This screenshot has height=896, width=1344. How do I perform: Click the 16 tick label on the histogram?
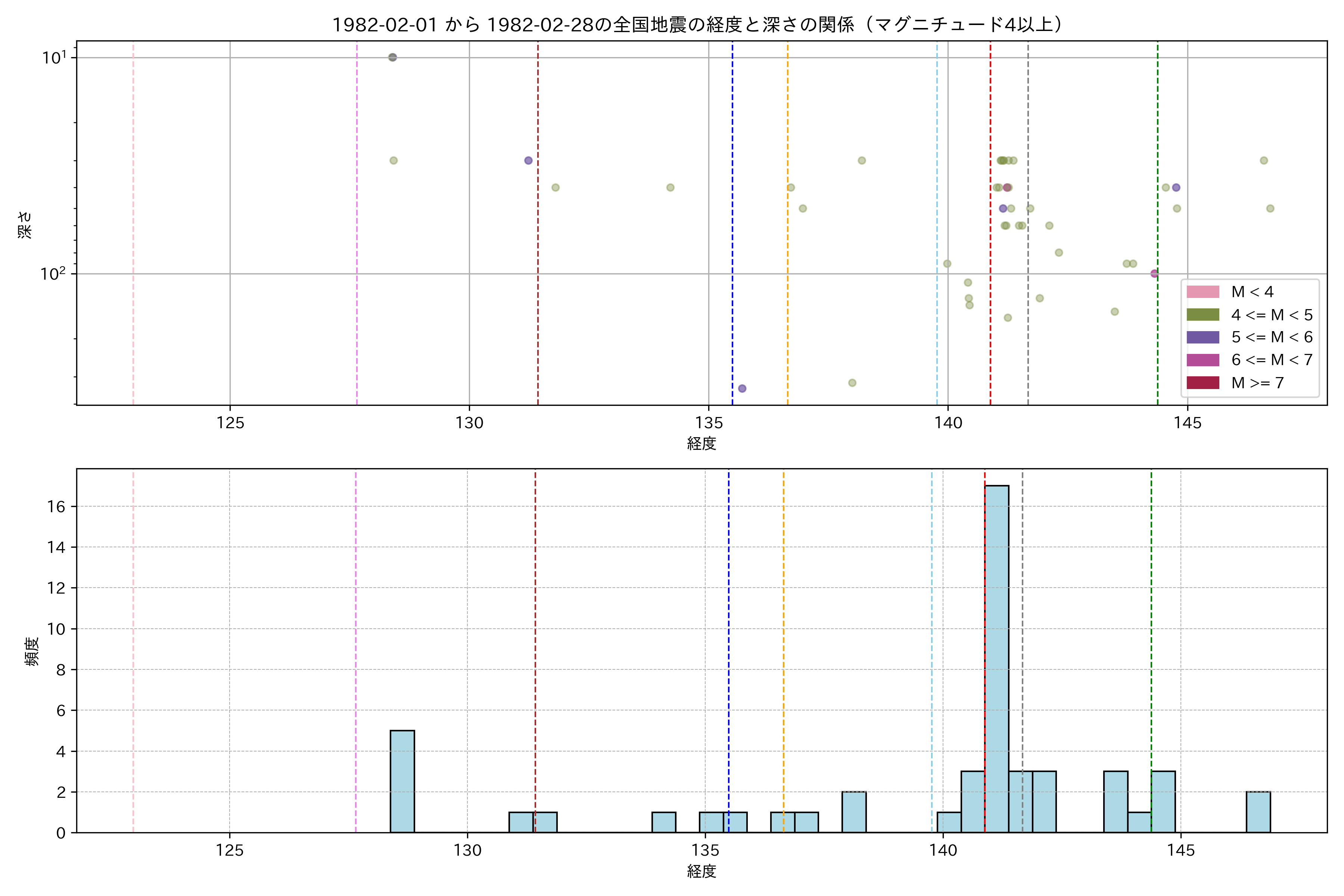point(57,507)
